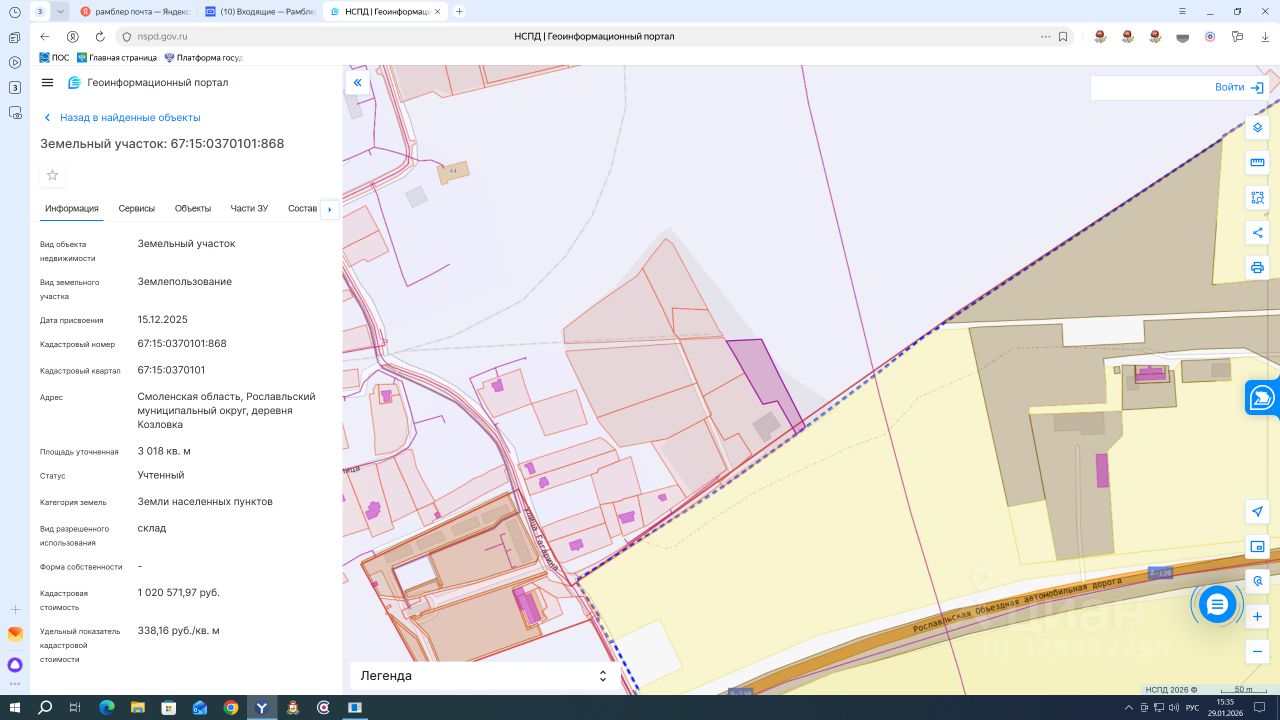
Task: Collapse the side information panel
Action: tap(357, 83)
